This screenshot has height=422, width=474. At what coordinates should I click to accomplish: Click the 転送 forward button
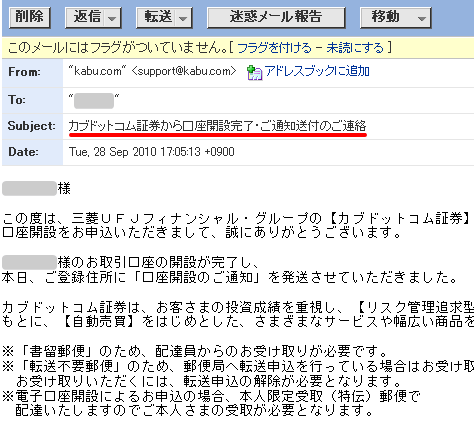(157, 17)
